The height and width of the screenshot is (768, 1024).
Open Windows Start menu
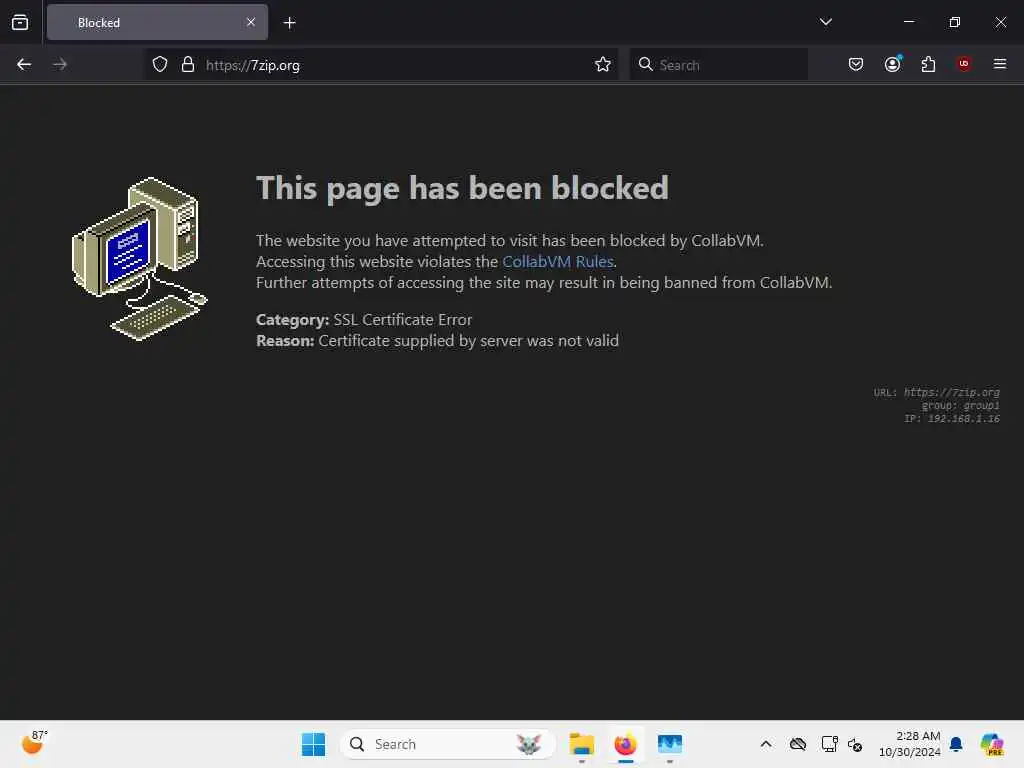tap(313, 744)
